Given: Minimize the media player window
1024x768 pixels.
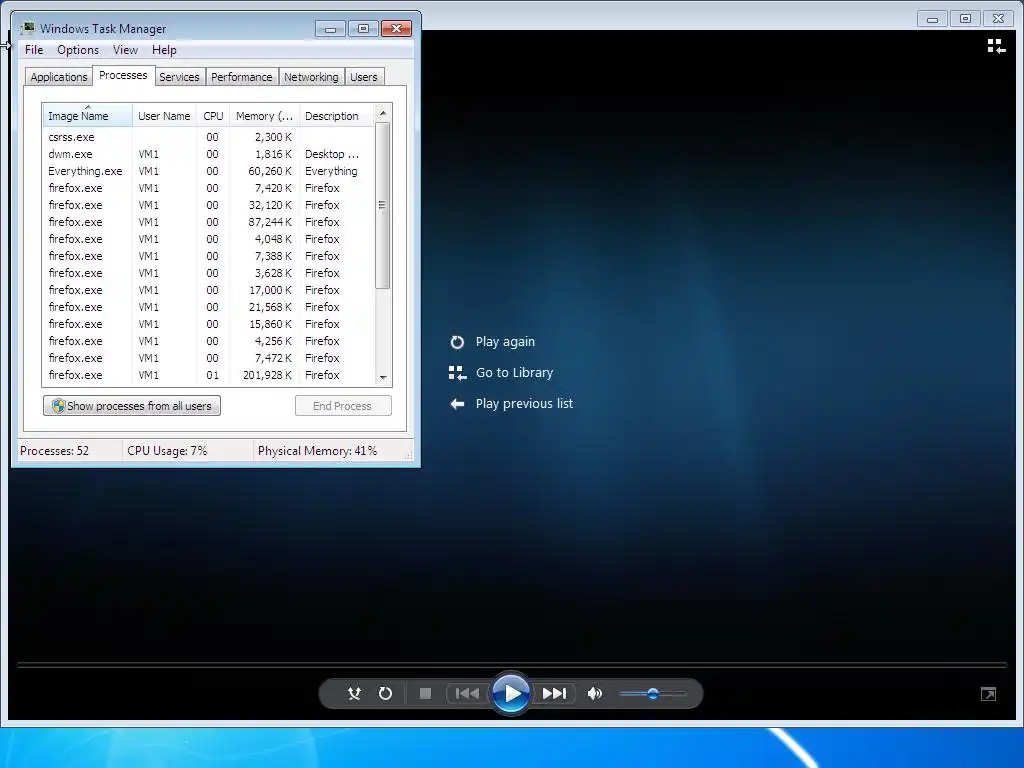Looking at the screenshot, I should coord(933,19).
